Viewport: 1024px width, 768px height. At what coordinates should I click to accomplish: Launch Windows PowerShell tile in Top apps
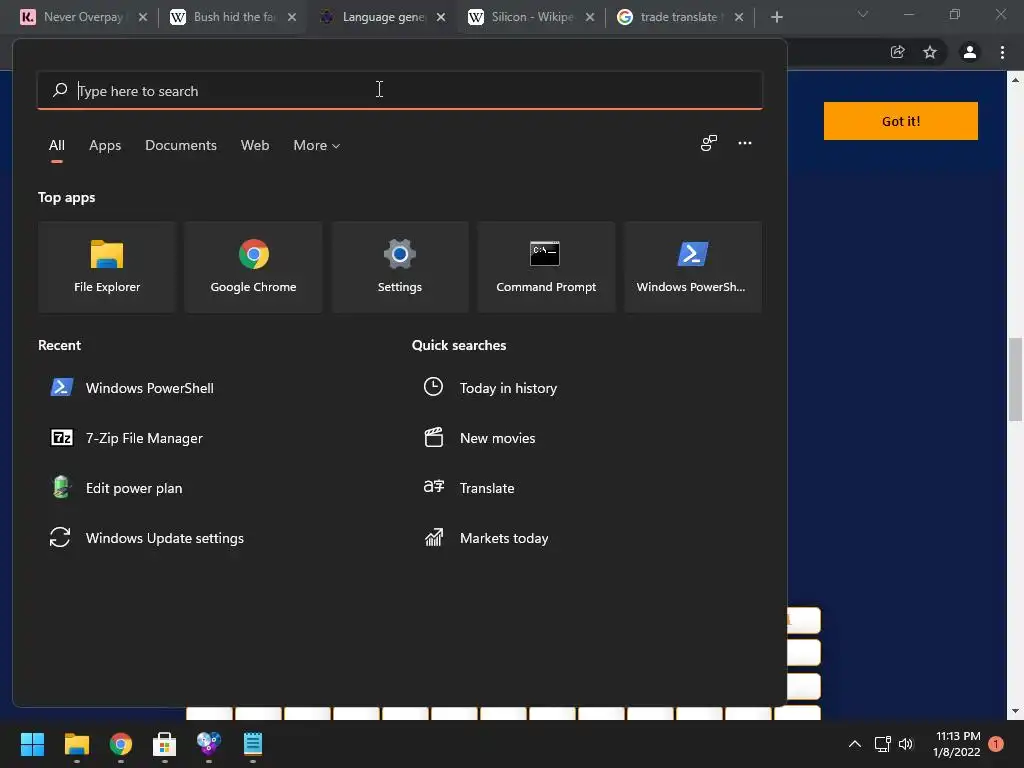click(x=692, y=266)
